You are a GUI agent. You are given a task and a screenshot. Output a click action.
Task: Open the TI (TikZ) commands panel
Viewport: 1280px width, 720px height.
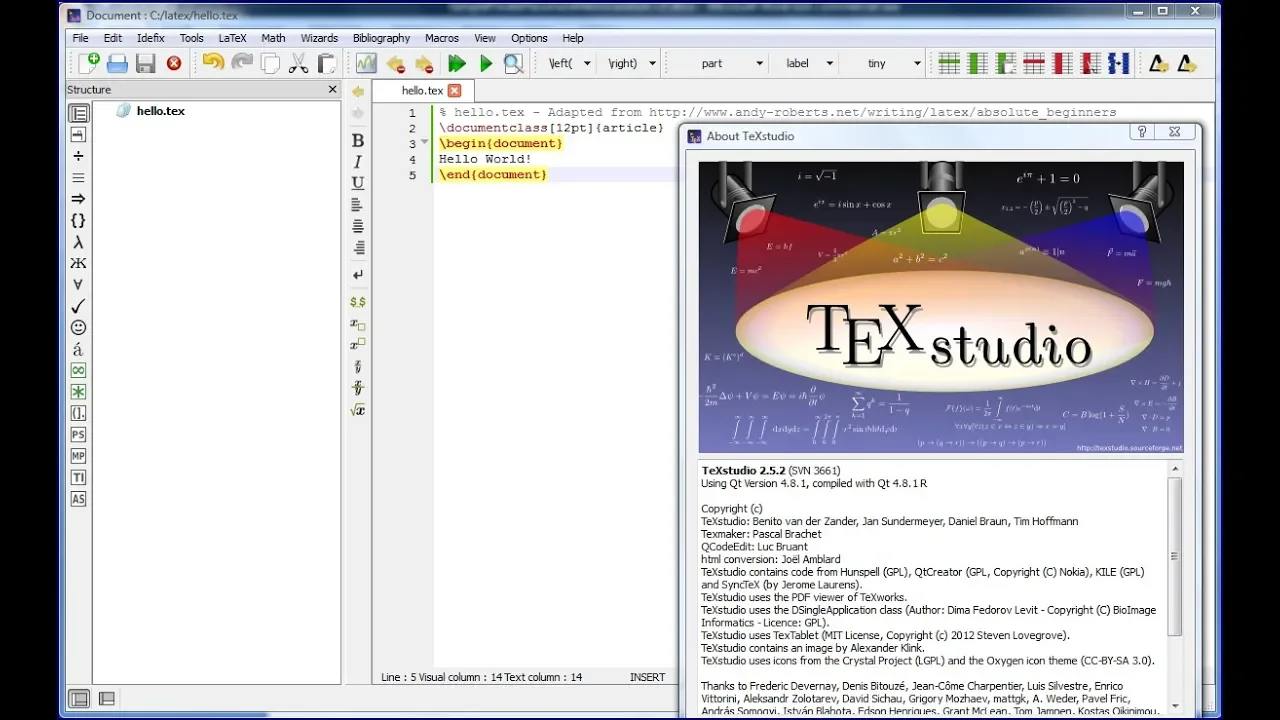(78, 477)
